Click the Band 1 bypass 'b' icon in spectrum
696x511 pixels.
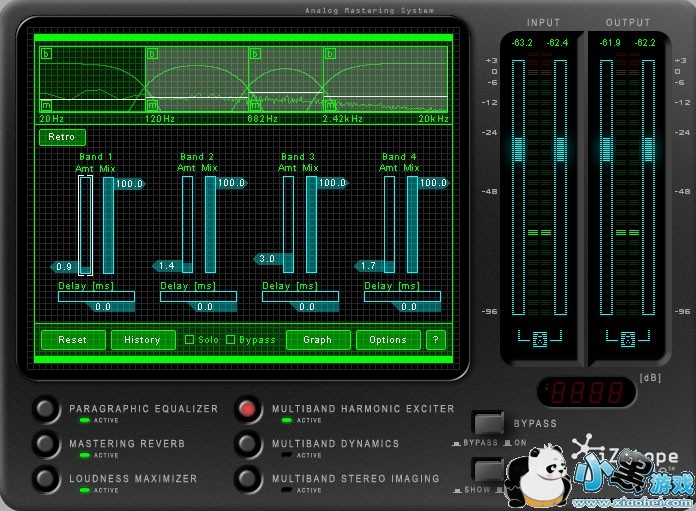pyautogui.click(x=46, y=54)
